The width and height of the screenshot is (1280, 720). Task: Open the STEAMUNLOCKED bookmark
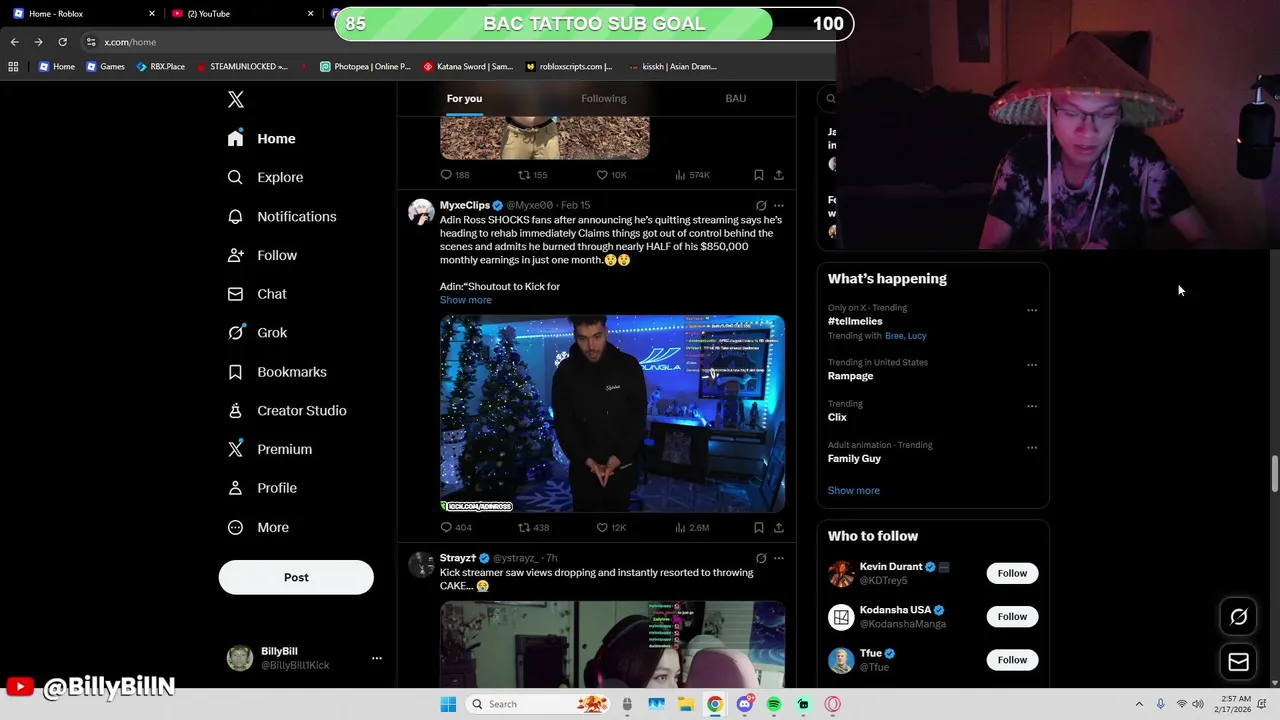242,67
